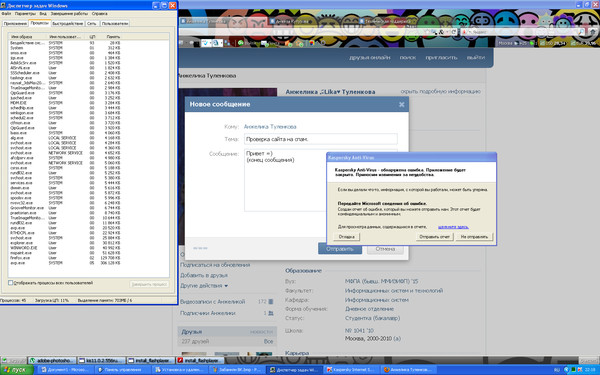This screenshot has width=600, height=375.
Task: Open the Вид menu in Task Manager
Action: point(43,13)
